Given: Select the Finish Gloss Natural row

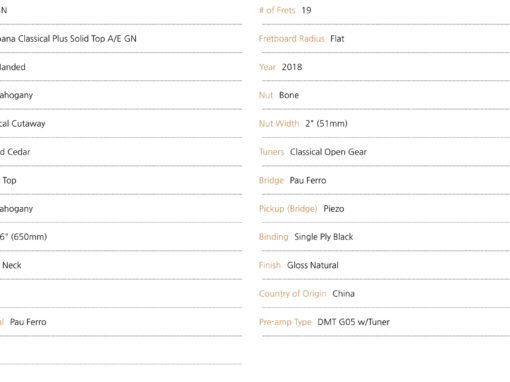Looking at the screenshot, I should click(x=384, y=265).
